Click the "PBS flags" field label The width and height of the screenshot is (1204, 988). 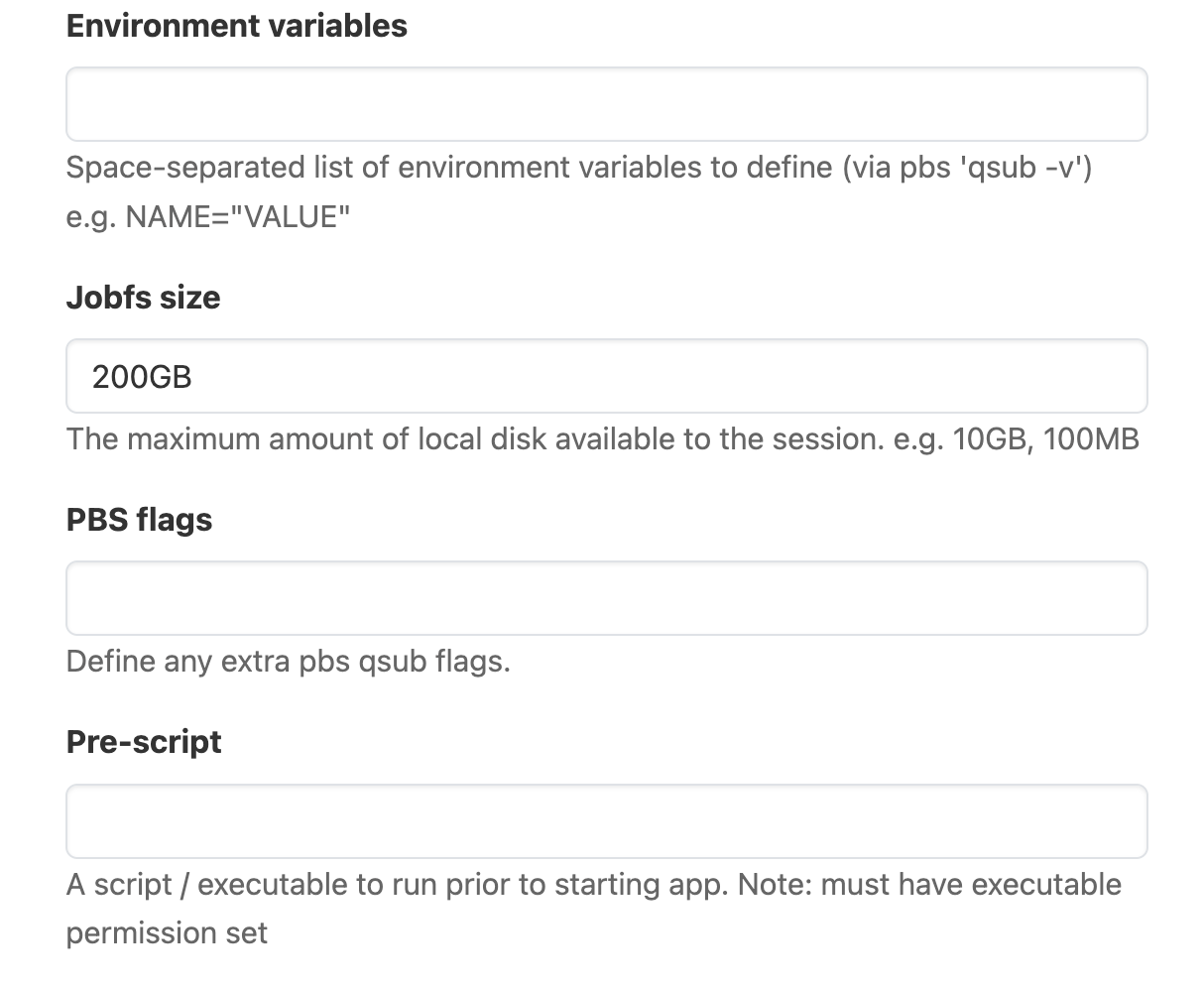pyautogui.click(x=139, y=520)
